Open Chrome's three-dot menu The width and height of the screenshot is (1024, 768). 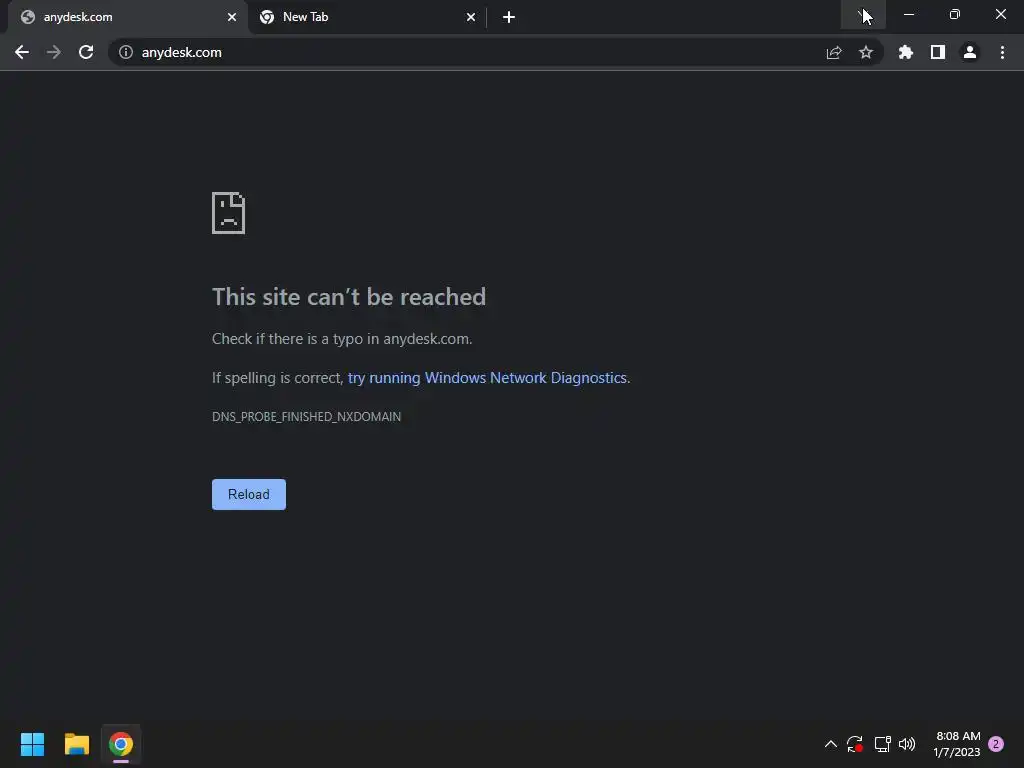point(1002,52)
